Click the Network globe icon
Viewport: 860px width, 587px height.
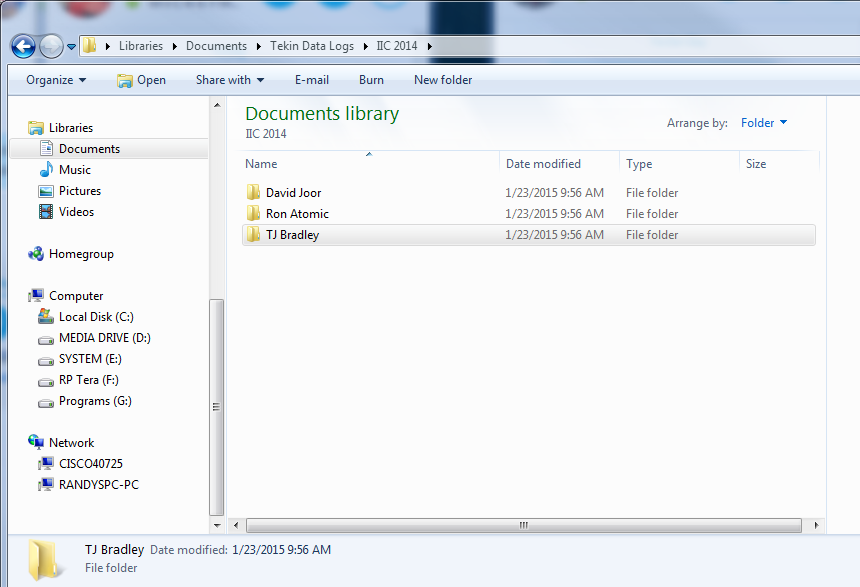click(x=36, y=442)
